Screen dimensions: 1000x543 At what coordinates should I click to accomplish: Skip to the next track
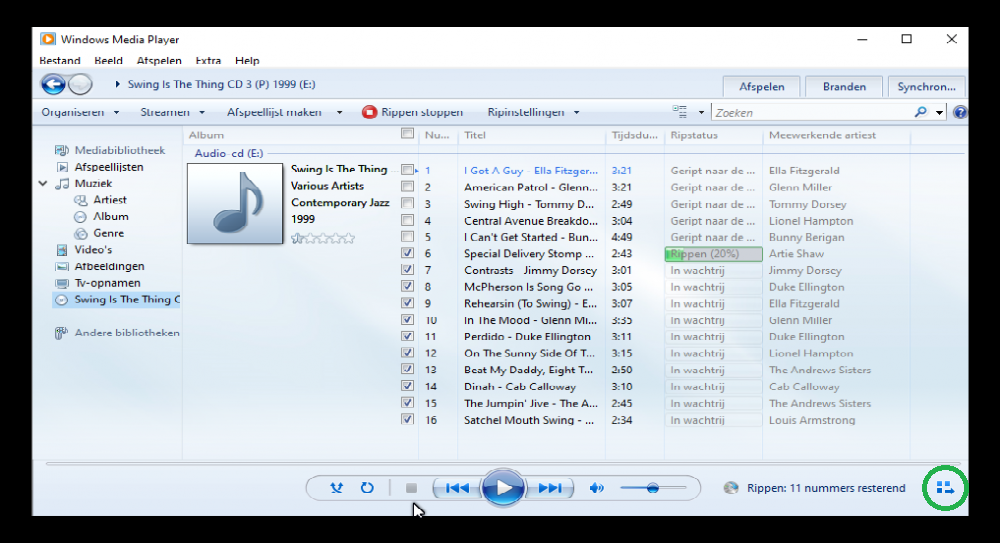point(550,488)
